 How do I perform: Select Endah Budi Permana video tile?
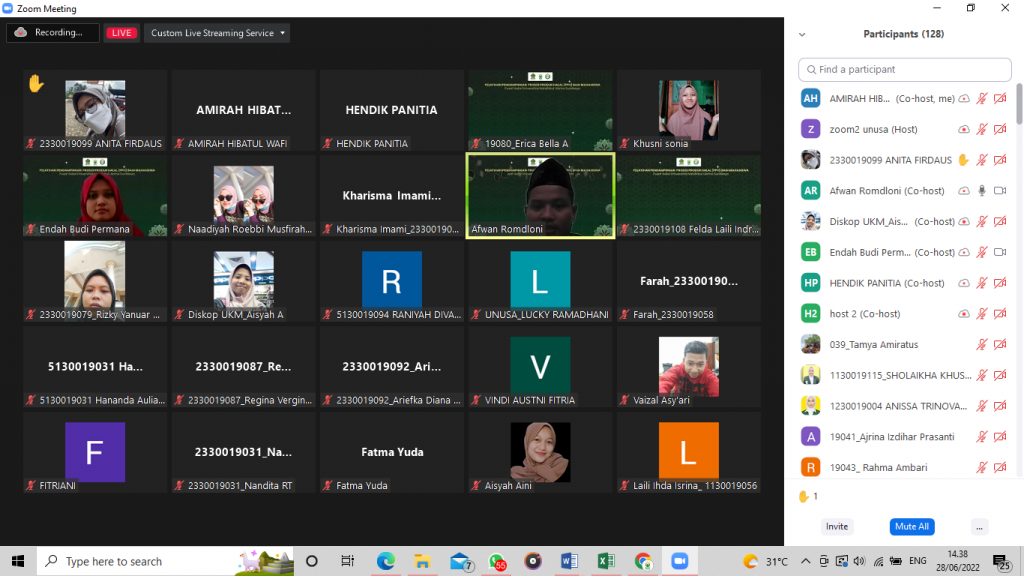point(95,196)
